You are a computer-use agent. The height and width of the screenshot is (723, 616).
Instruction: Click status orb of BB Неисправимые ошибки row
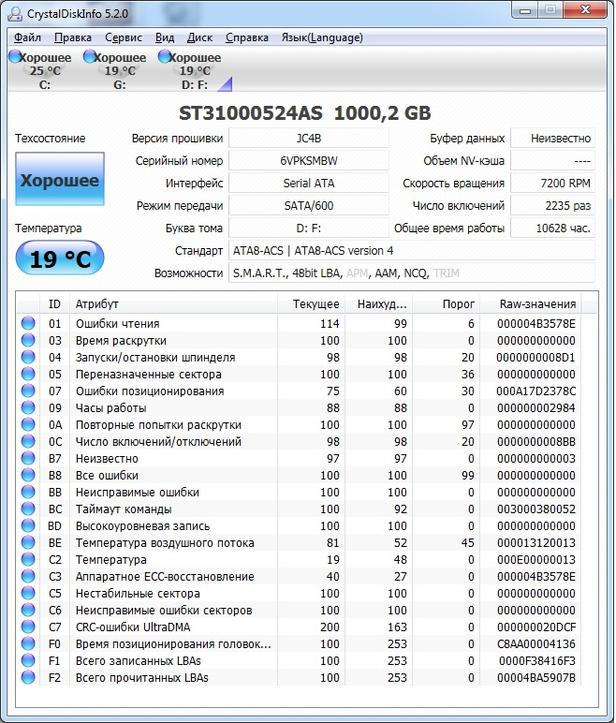[x=28, y=492]
